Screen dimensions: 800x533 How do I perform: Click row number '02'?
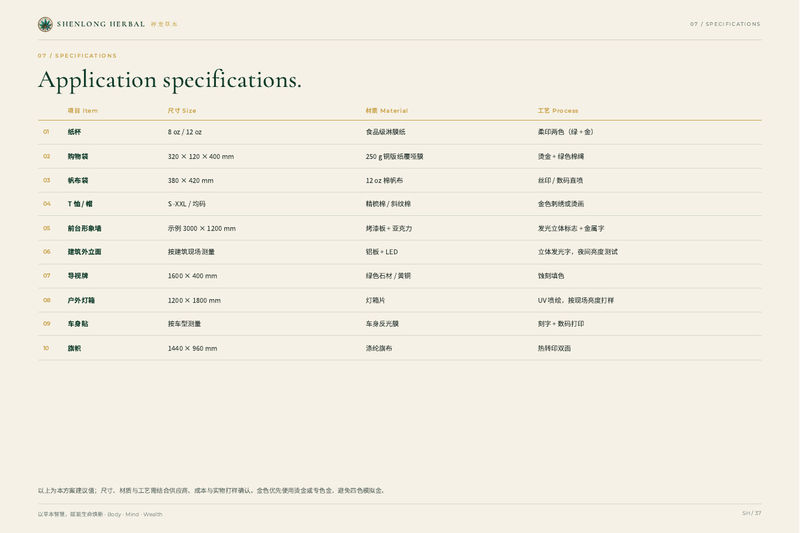[46, 157]
